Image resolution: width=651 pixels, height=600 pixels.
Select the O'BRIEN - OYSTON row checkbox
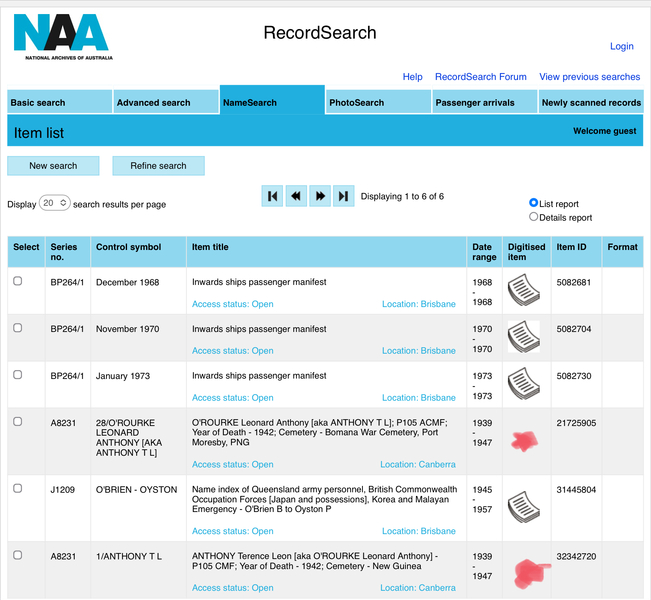click(x=17, y=489)
